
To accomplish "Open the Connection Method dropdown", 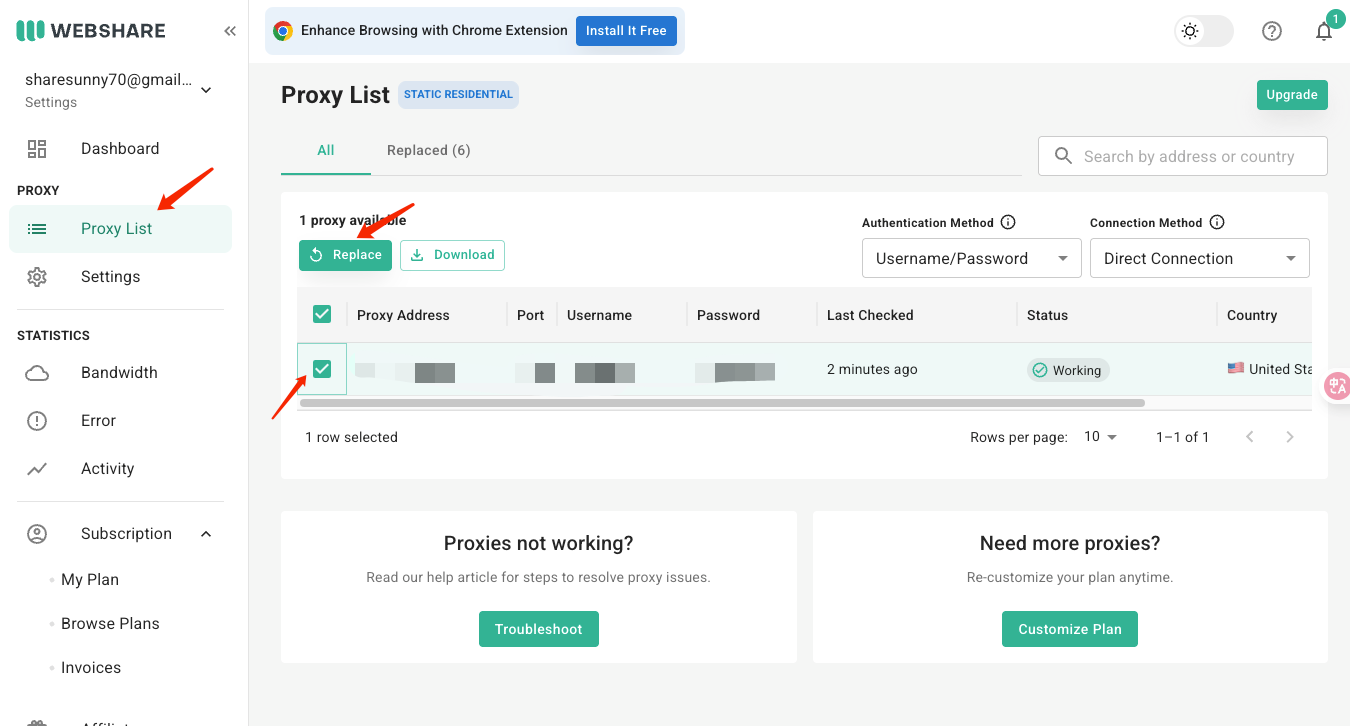I will point(1200,258).
